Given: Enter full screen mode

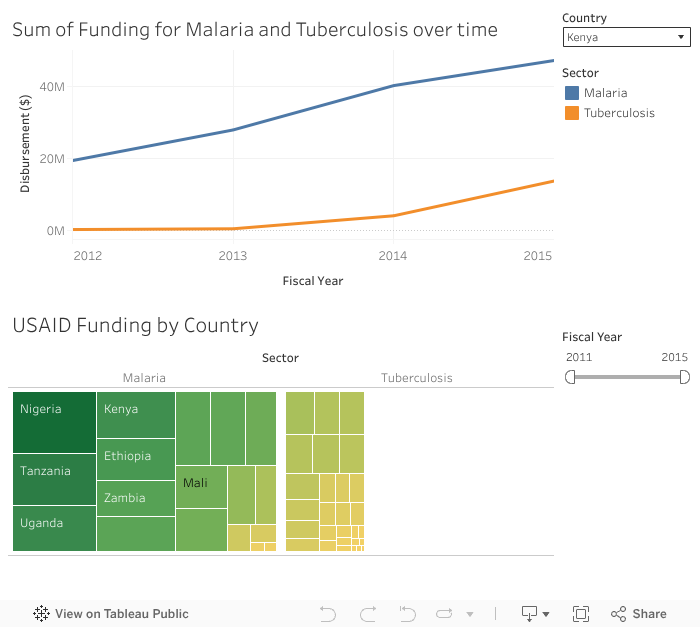Looking at the screenshot, I should (x=581, y=613).
